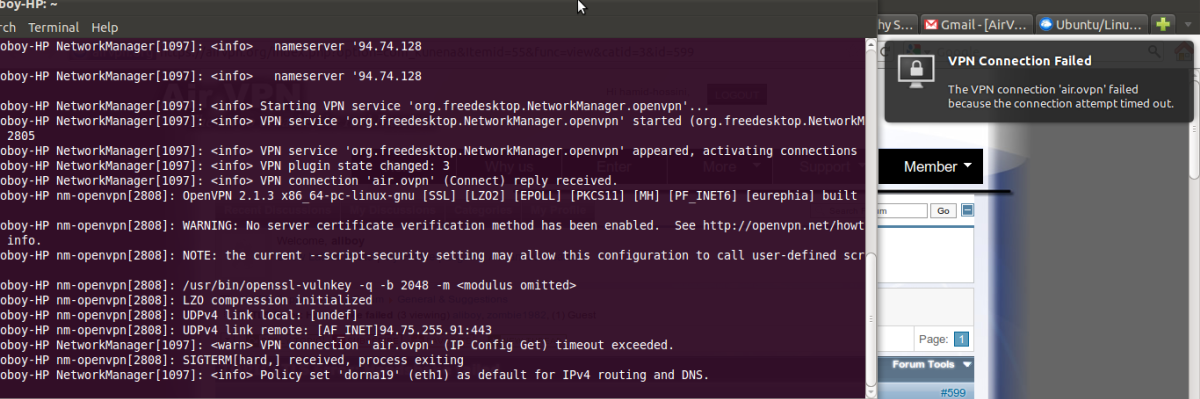Switch to the Ubuntu/Linu... tab

point(1091,23)
